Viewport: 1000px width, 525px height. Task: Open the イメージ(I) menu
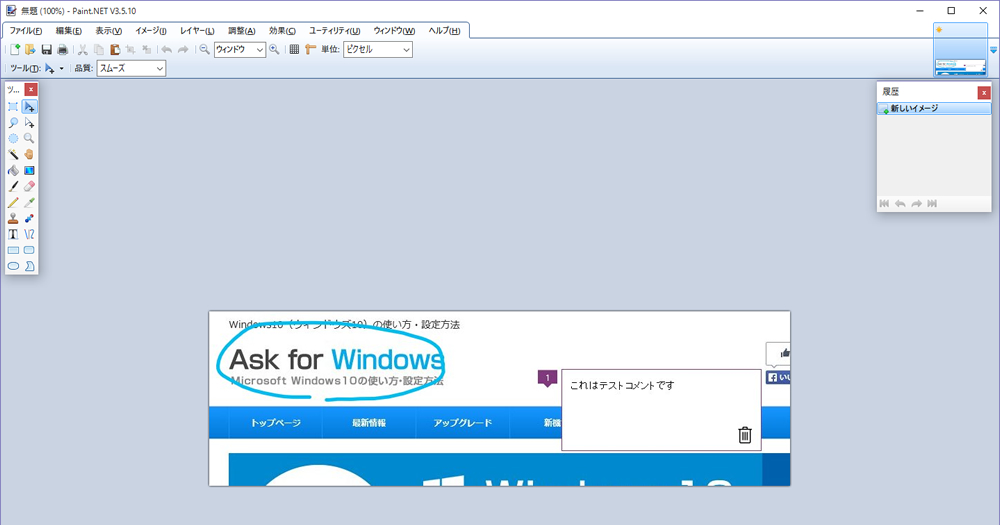(151, 31)
